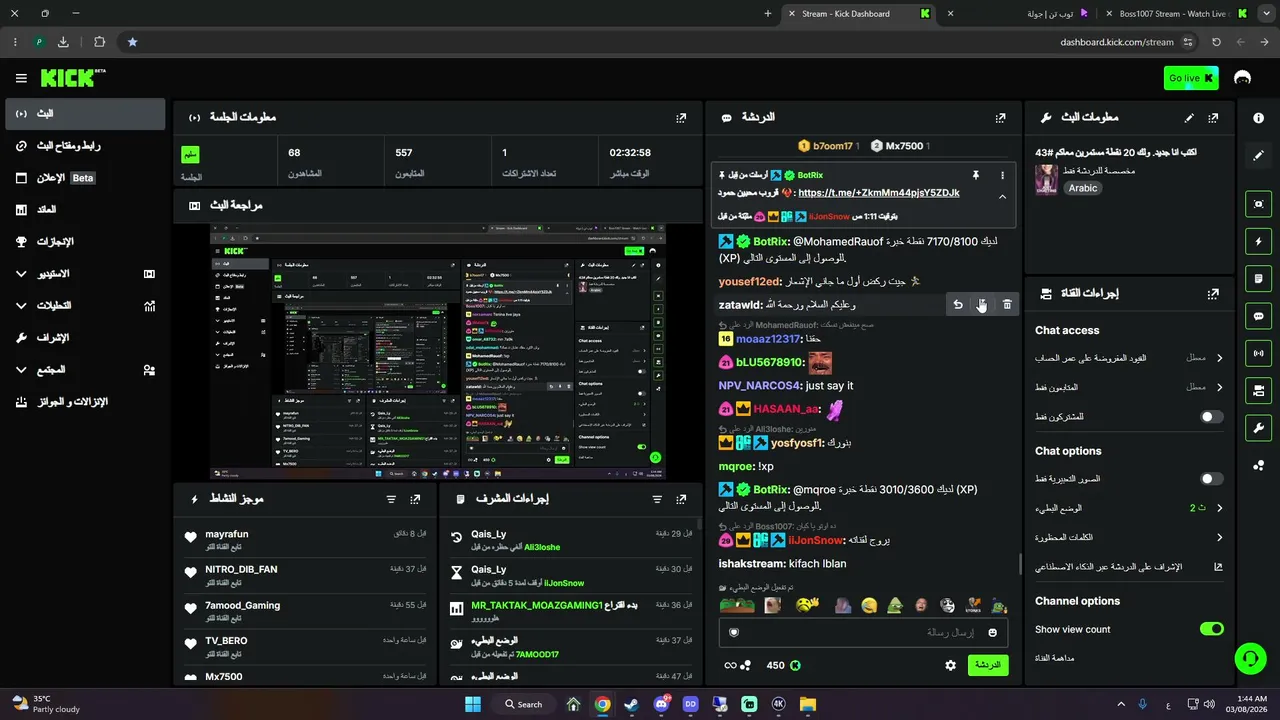
Task: Pop out the session info panel
Action: (x=681, y=118)
